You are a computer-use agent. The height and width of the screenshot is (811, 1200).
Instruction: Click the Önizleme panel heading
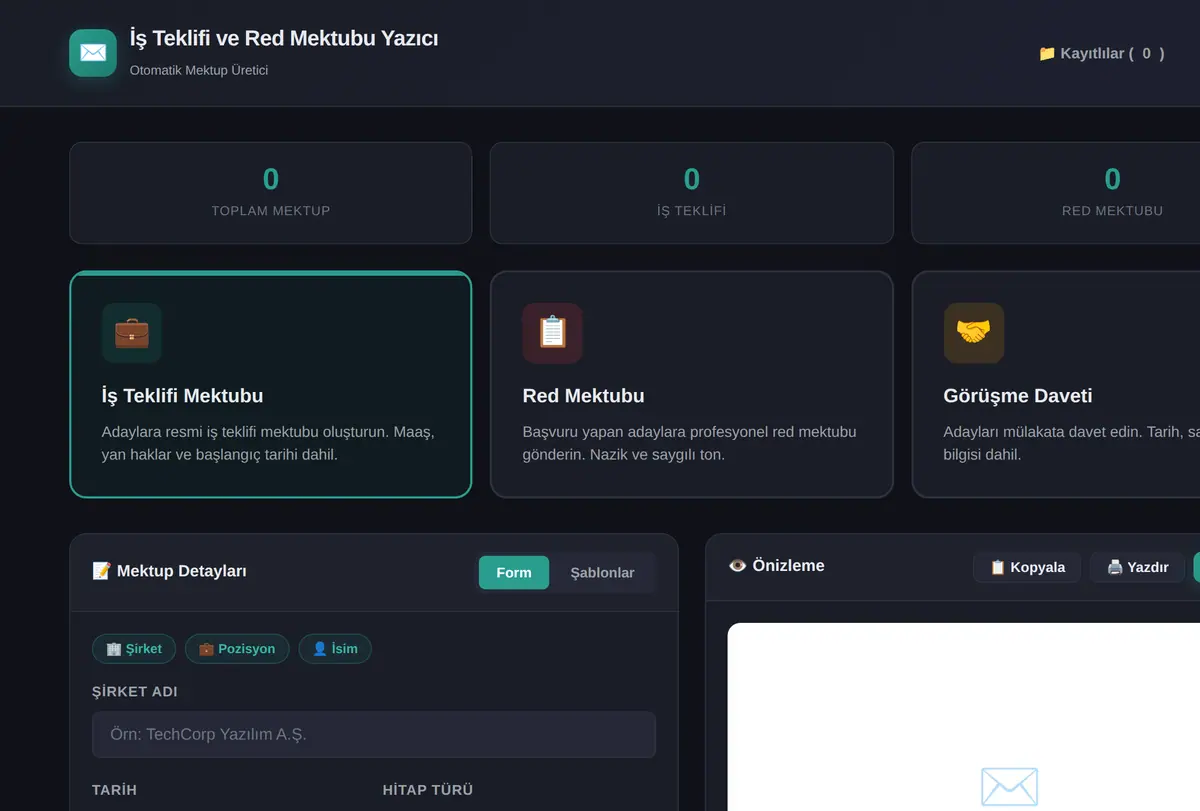[777, 565]
